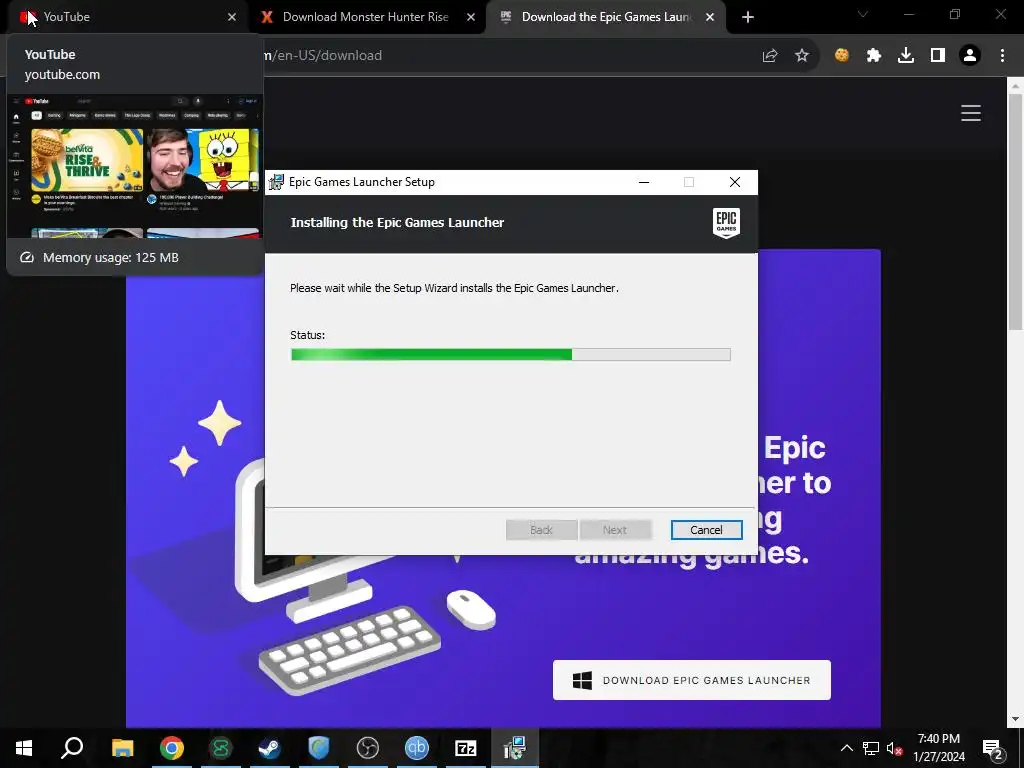1024x768 pixels.
Task: Select the Download the Epic Games Launcher tab
Action: [605, 17]
